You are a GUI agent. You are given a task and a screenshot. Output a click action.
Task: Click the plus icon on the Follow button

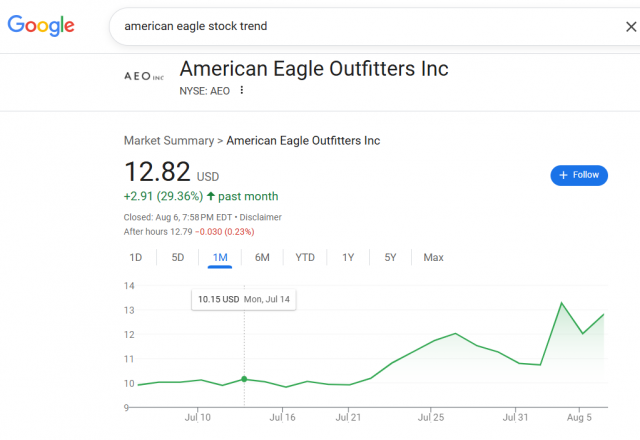click(563, 175)
